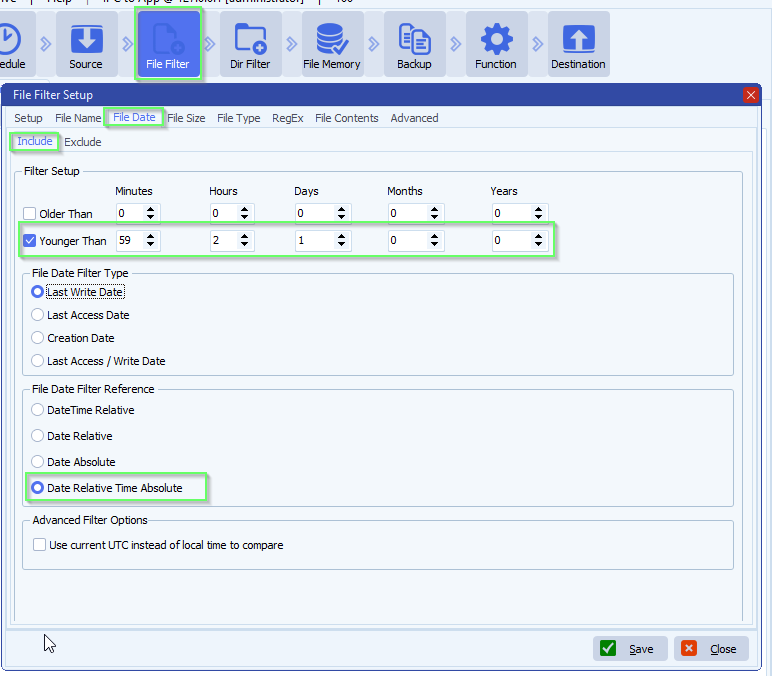
Task: Uncheck the Younger Than checkbox
Action: tap(30, 241)
